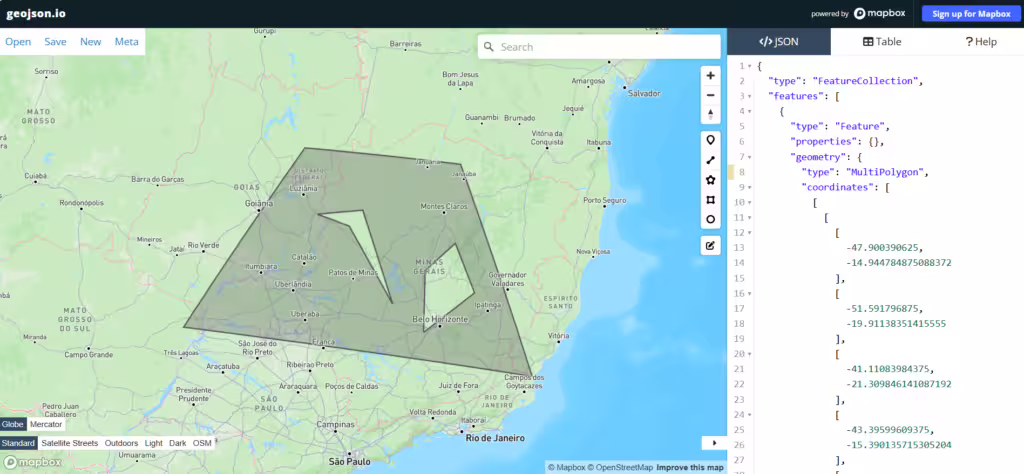The width and height of the screenshot is (1024, 474).
Task: Select the draw rectangle tool
Action: 710,200
